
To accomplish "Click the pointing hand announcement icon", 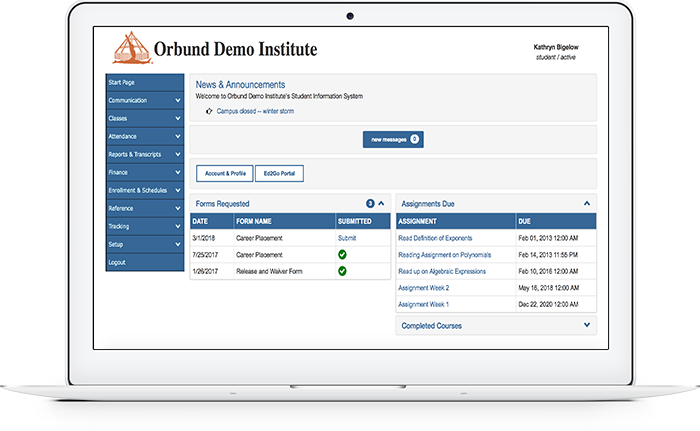I will (208, 111).
